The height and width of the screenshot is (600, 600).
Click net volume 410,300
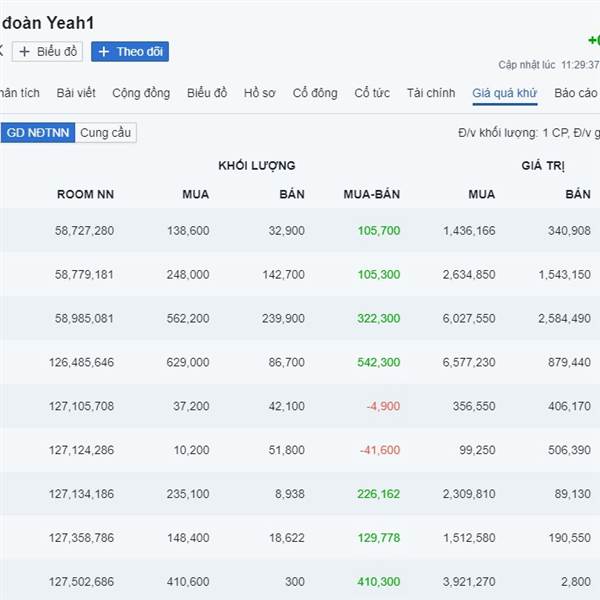[x=379, y=582]
